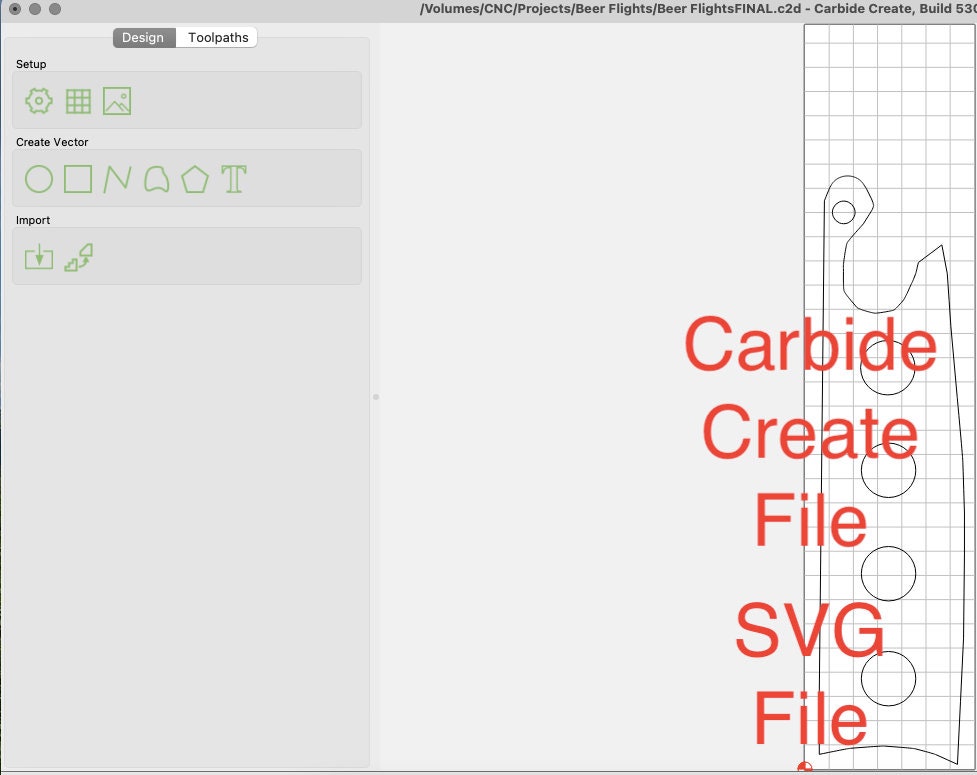Click the Import file icon
This screenshot has height=775, width=977.
click(37, 257)
